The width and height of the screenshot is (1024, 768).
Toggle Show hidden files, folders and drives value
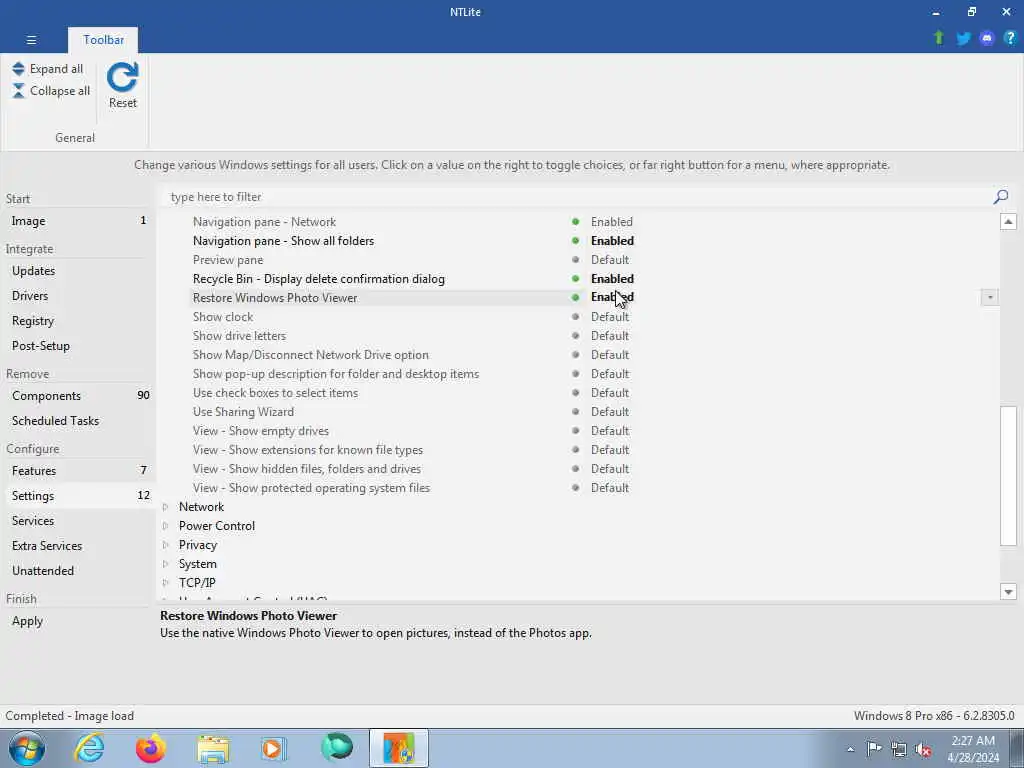[x=609, y=469]
